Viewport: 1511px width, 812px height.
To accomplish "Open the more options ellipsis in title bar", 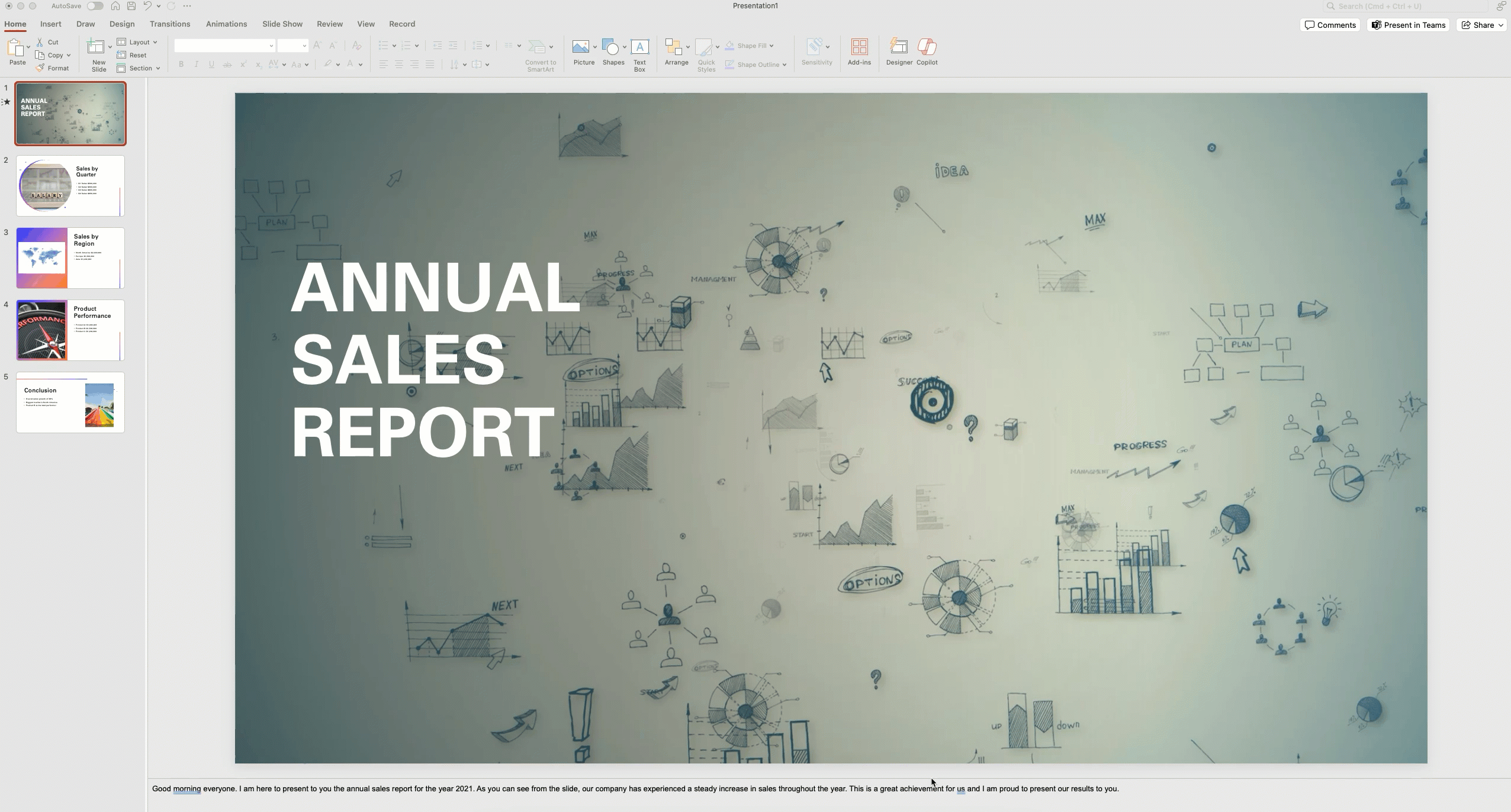I will (187, 6).
